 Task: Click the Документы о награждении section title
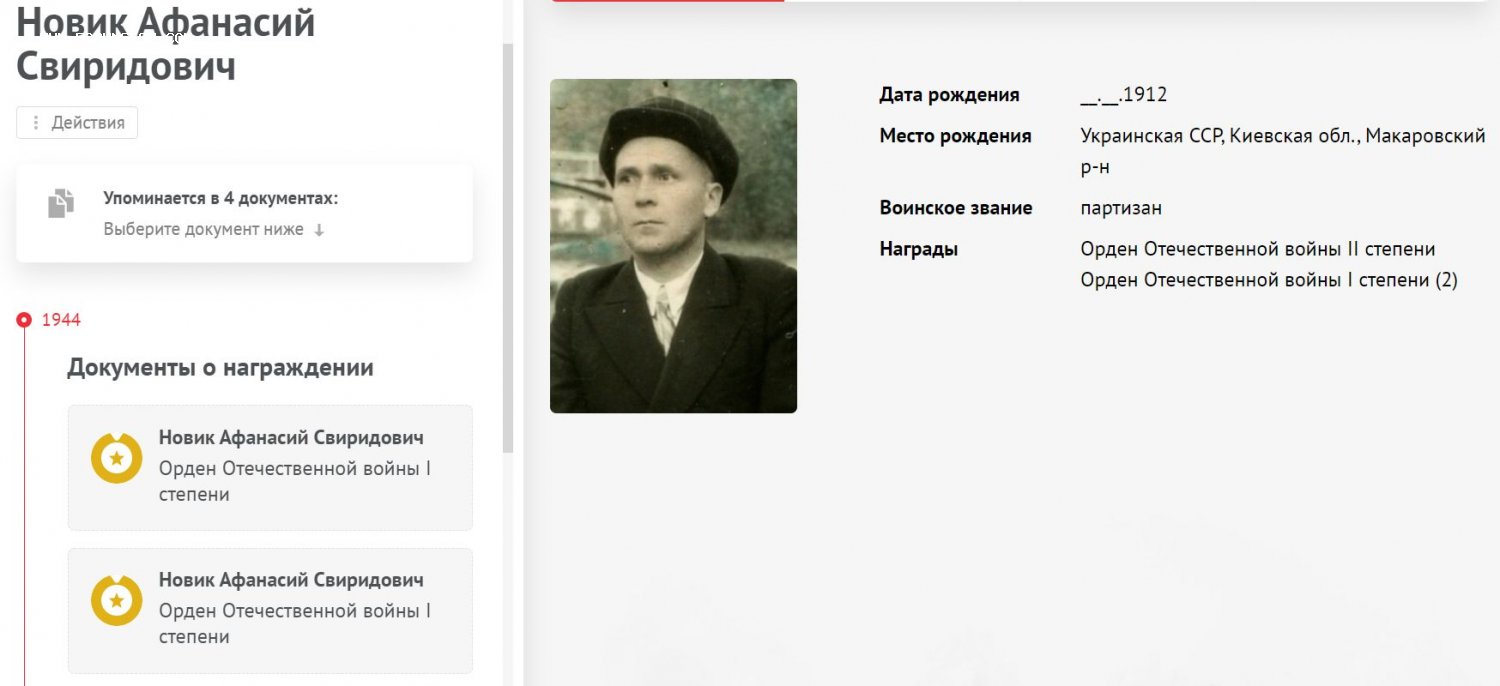click(x=220, y=367)
